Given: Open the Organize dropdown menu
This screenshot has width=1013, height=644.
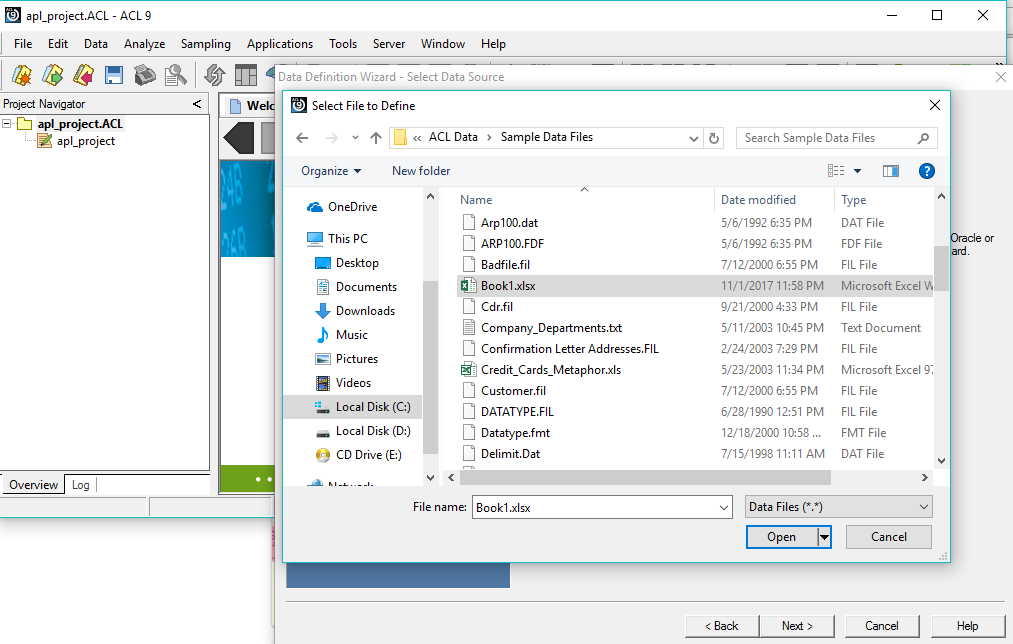Looking at the screenshot, I should click(331, 171).
